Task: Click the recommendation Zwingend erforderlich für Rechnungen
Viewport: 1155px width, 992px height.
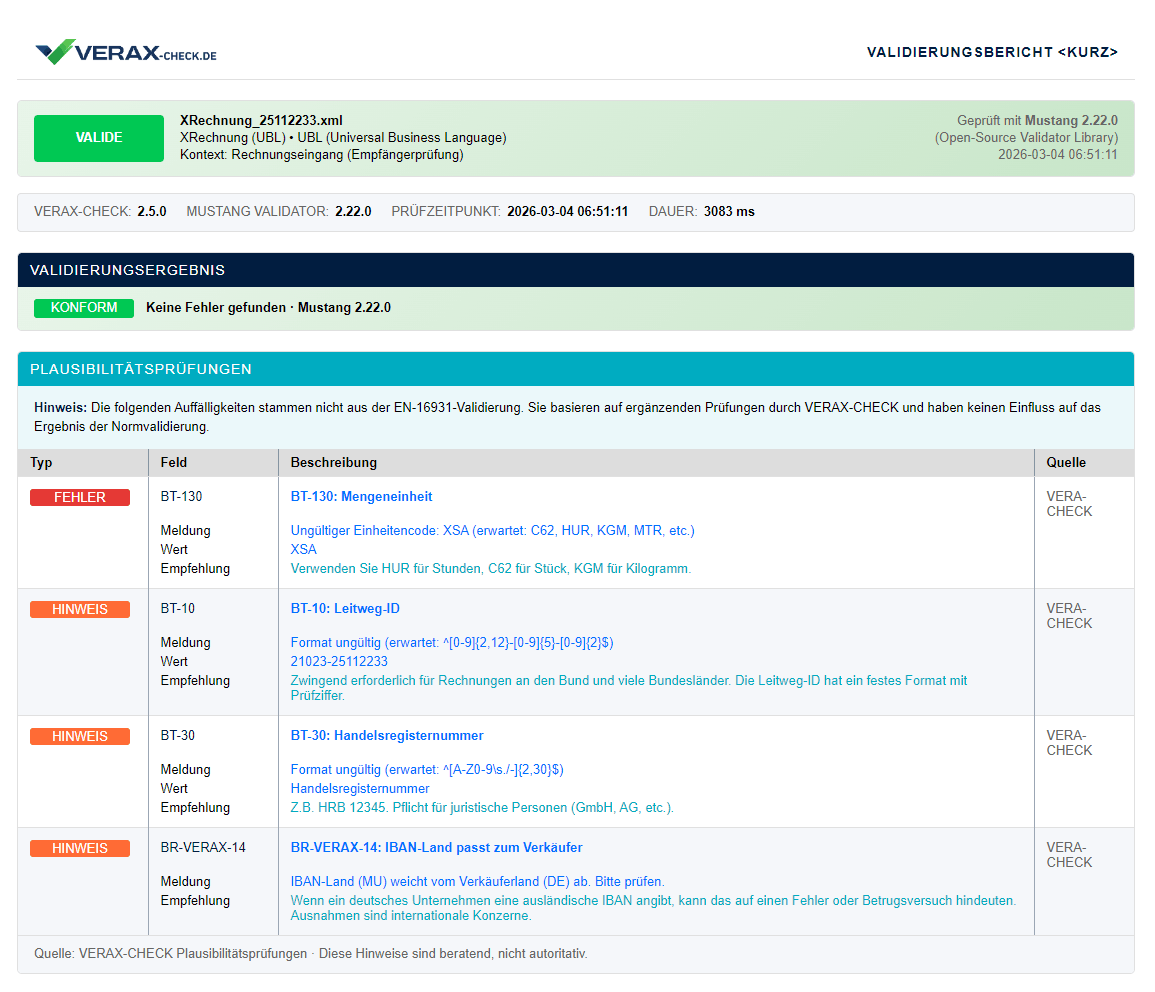Action: click(x=628, y=688)
